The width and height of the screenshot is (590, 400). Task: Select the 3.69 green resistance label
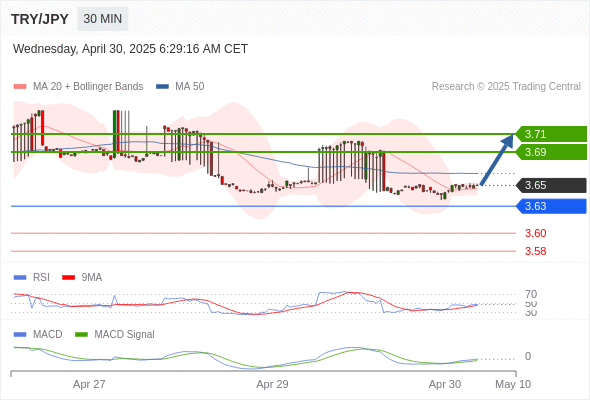click(551, 152)
